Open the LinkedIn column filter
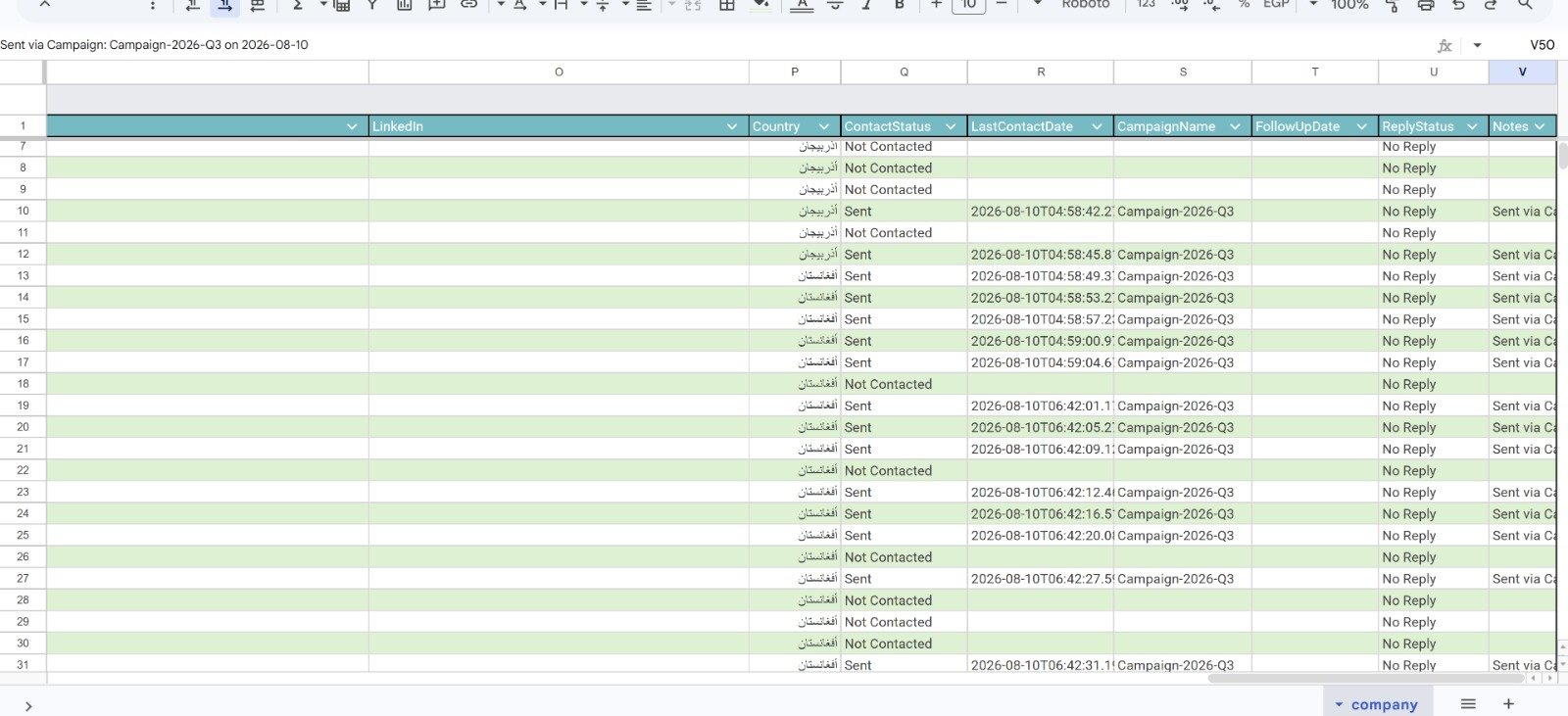 [732, 126]
